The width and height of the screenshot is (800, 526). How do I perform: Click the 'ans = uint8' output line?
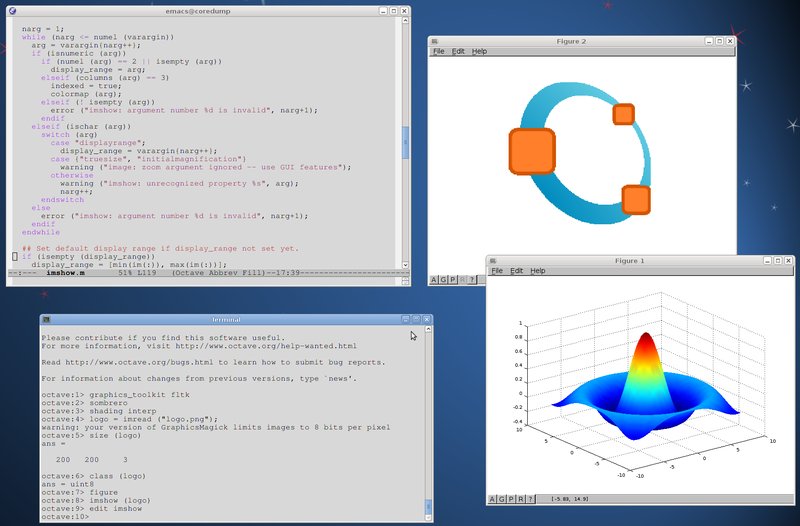coord(68,484)
